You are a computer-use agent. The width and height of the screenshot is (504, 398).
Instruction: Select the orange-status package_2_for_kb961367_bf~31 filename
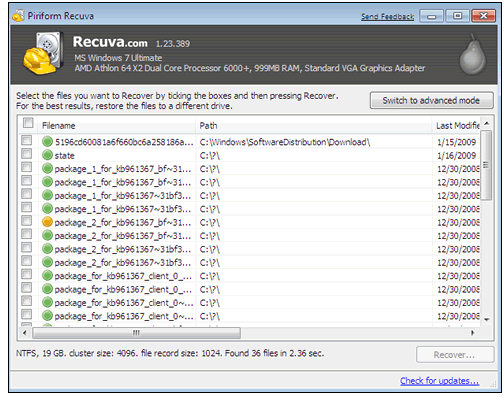click(x=123, y=222)
